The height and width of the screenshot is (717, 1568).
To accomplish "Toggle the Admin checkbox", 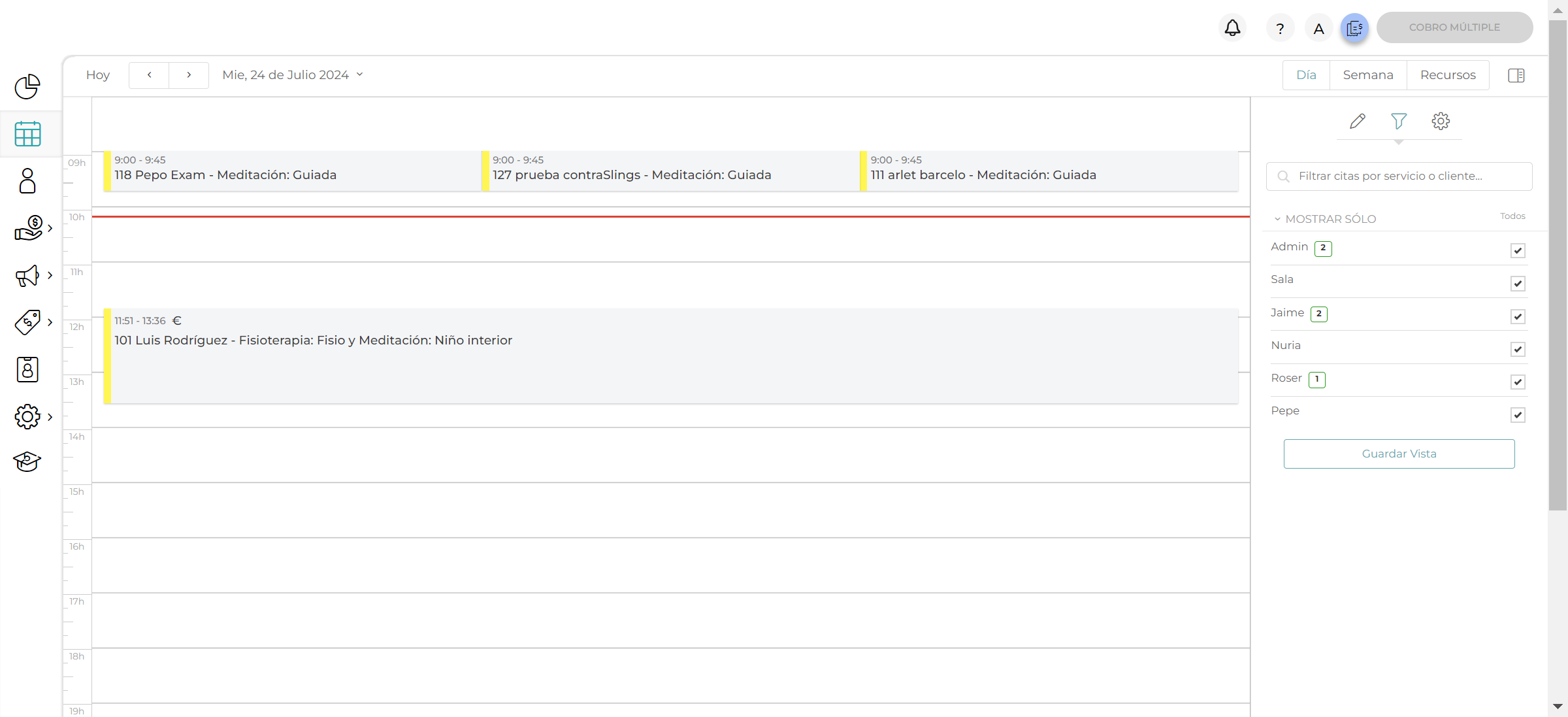I will click(x=1518, y=251).
